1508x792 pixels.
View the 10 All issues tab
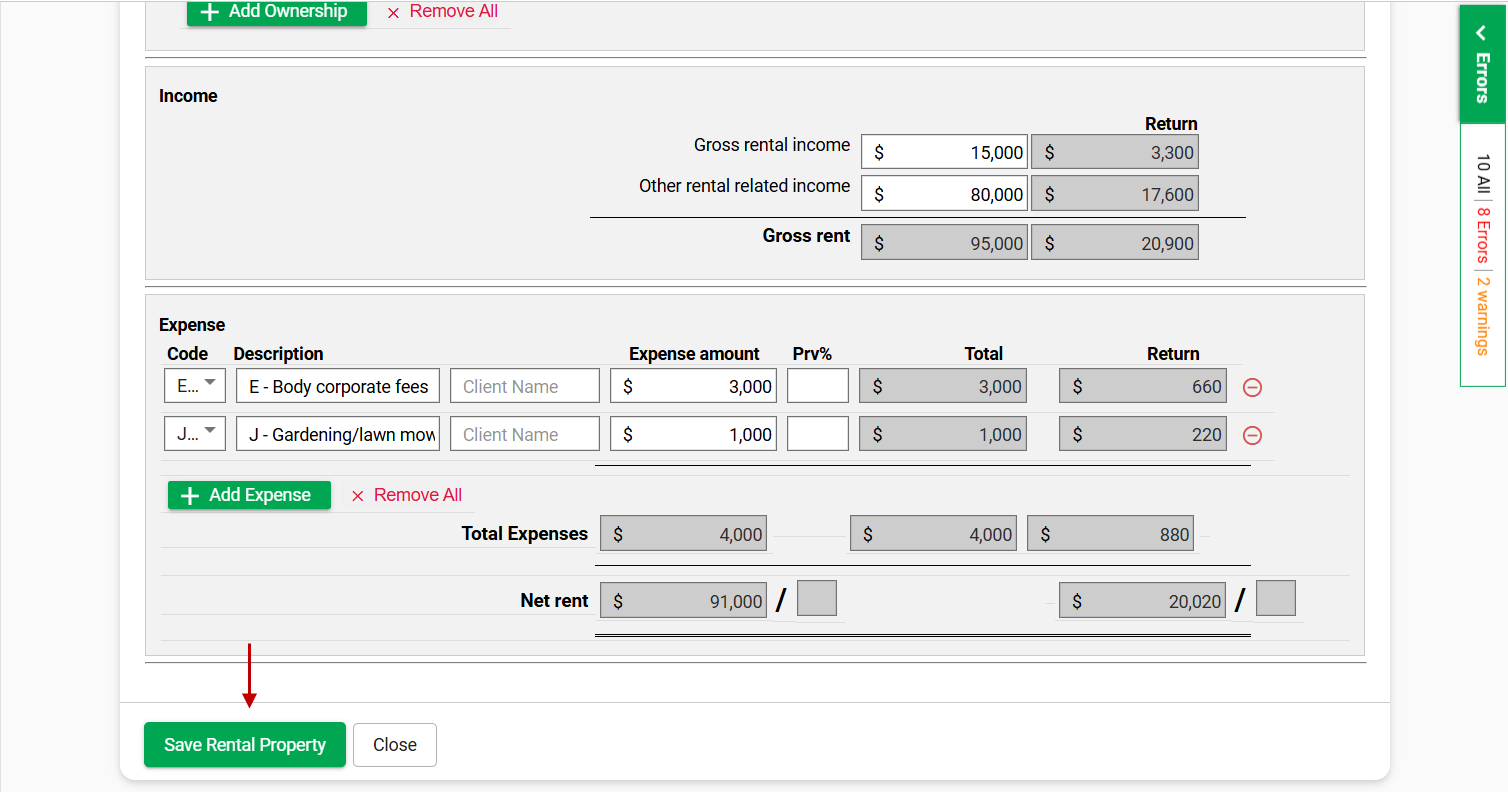pos(1482,174)
